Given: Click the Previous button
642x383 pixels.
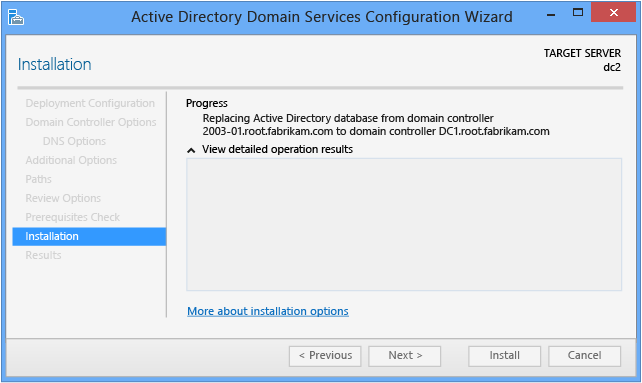Looking at the screenshot, I should (325, 356).
